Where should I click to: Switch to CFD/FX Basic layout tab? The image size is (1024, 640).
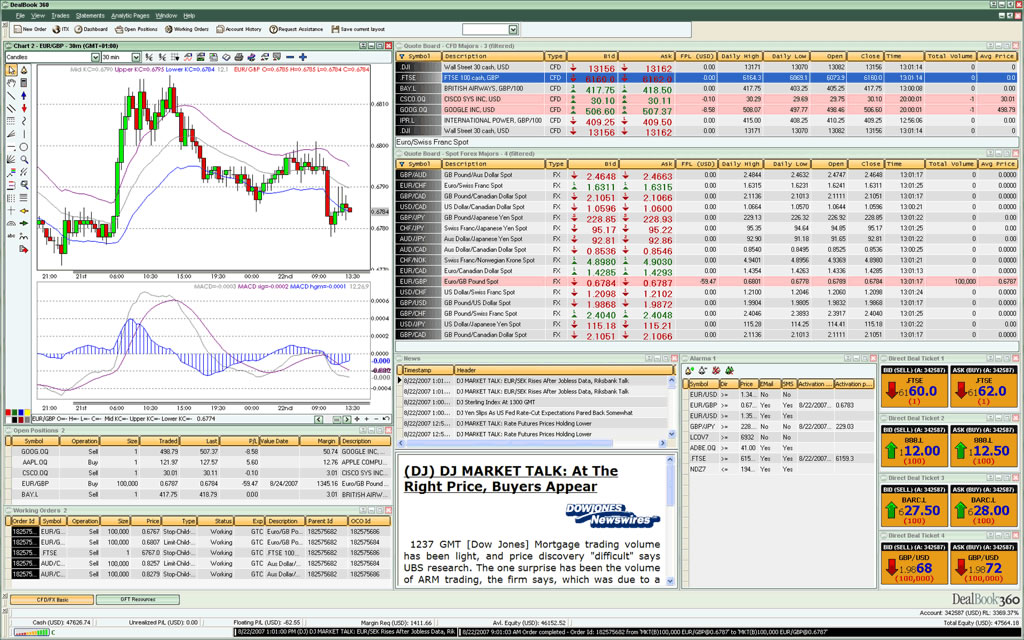52,599
